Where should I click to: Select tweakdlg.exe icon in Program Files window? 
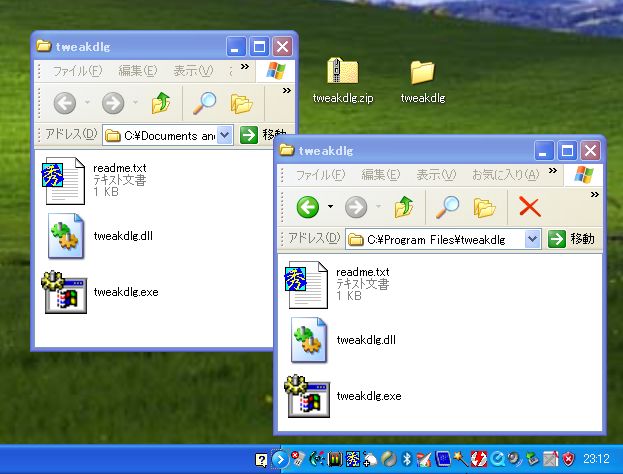coord(307,396)
